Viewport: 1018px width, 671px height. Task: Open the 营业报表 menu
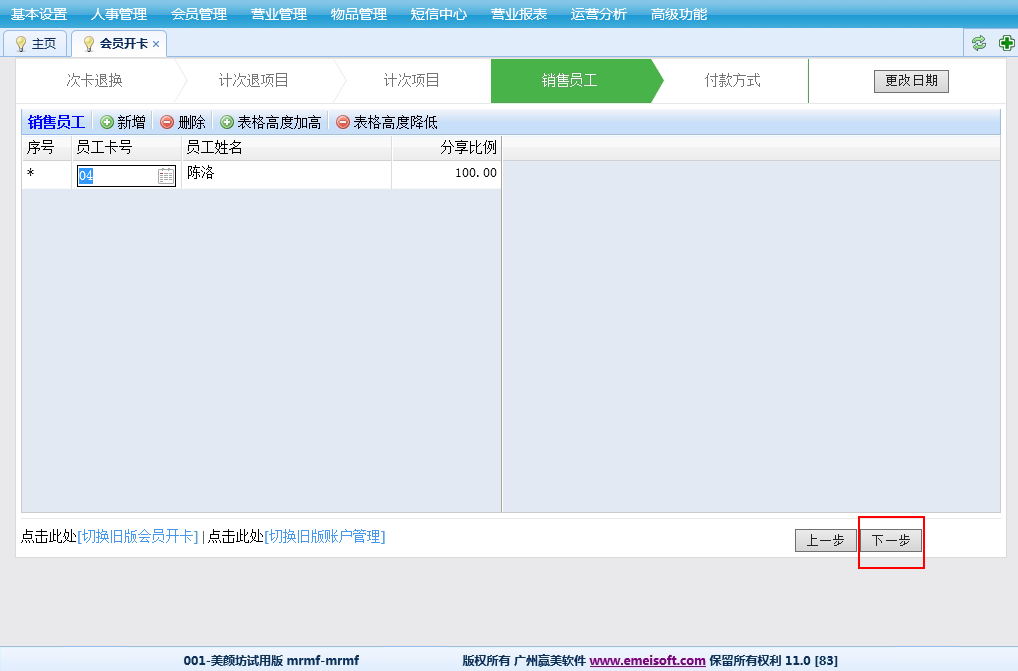pos(519,14)
